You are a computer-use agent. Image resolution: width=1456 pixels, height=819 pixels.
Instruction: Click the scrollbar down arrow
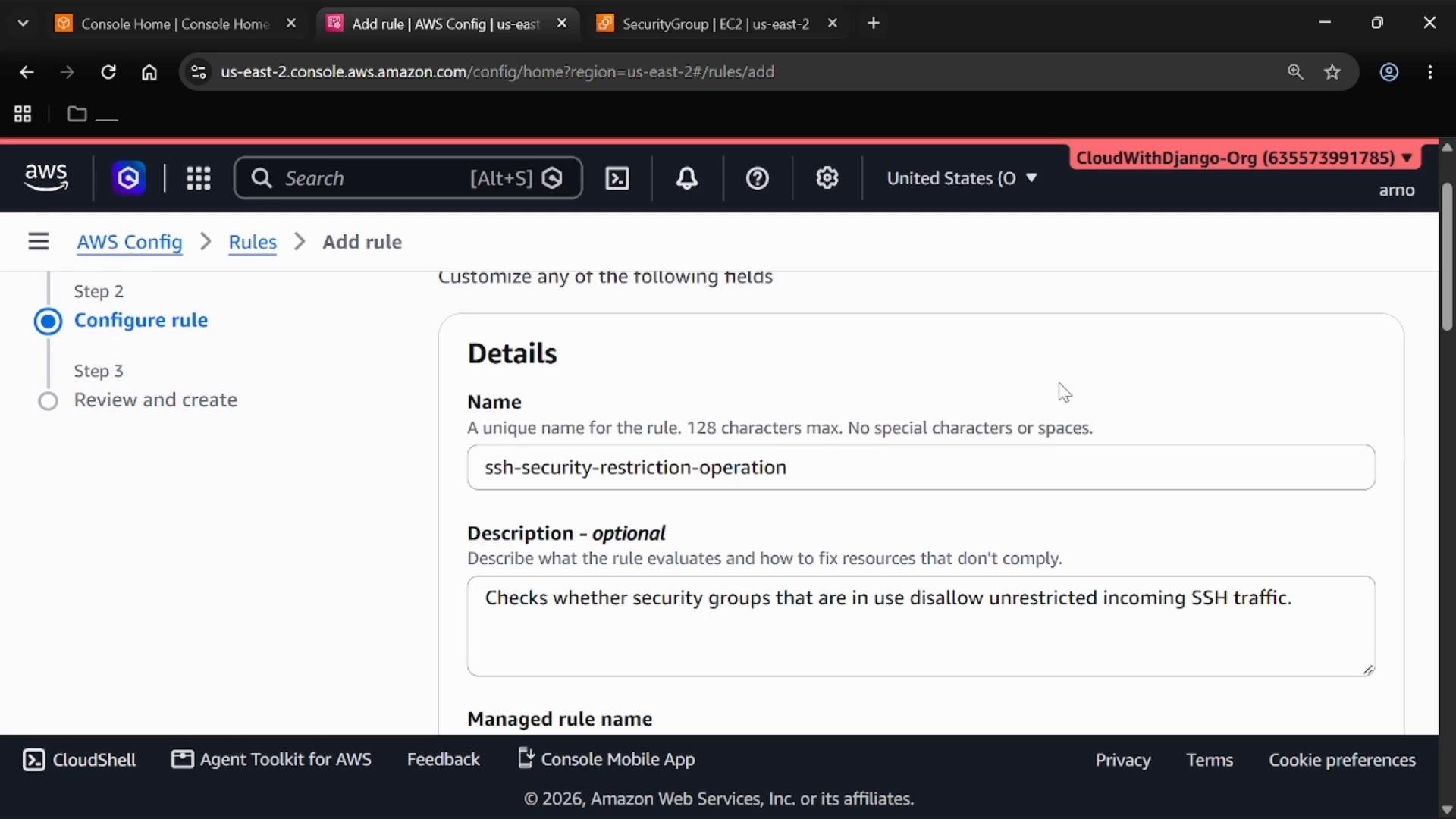click(x=1447, y=809)
